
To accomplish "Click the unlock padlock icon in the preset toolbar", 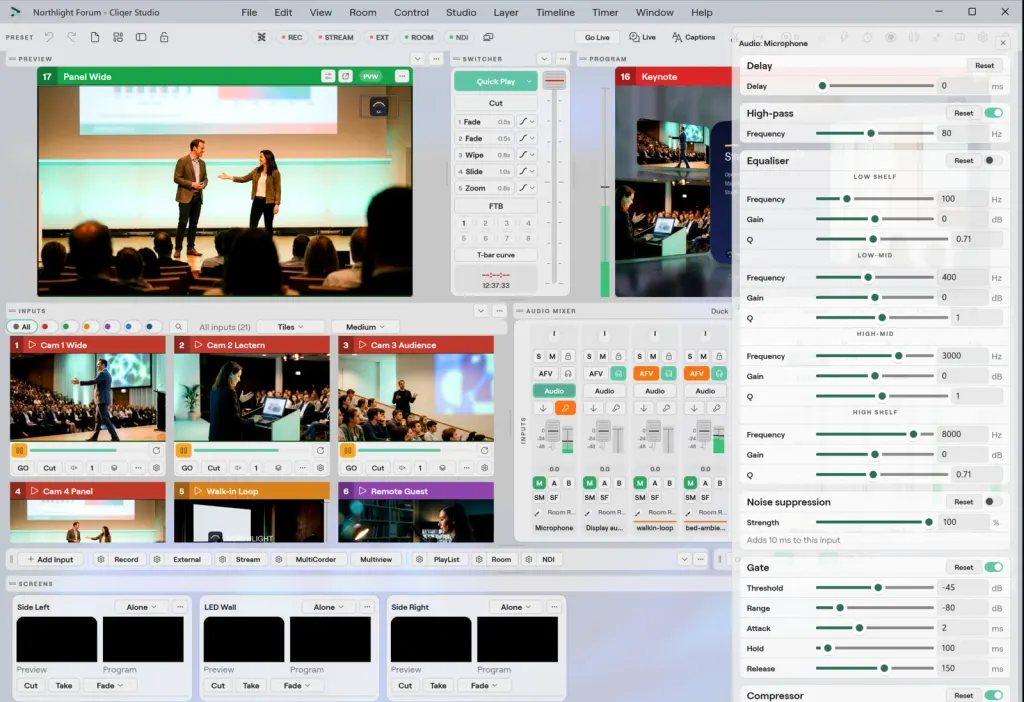I will tap(164, 37).
